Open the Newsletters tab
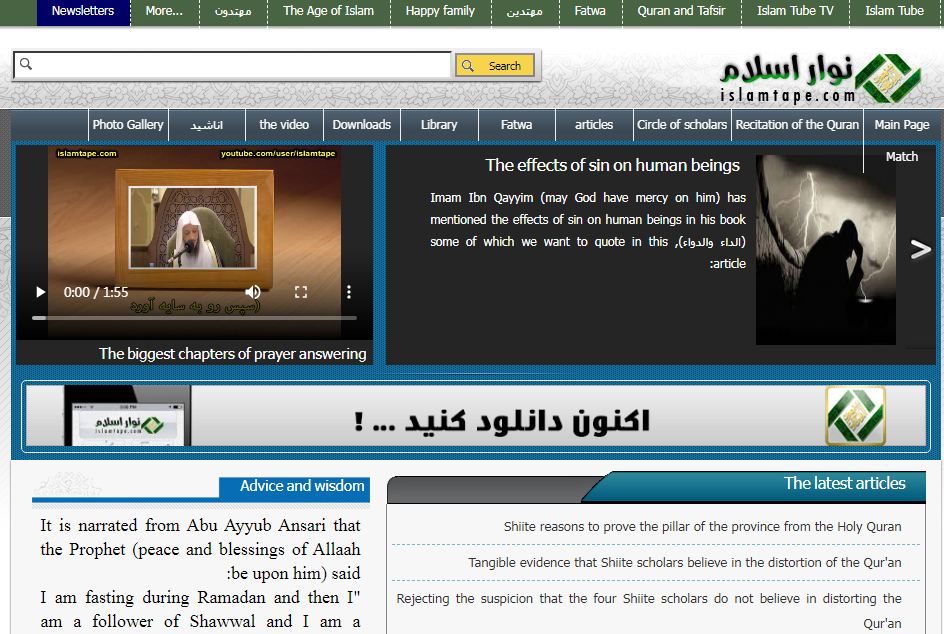Screen dimensions: 944x634 point(83,11)
